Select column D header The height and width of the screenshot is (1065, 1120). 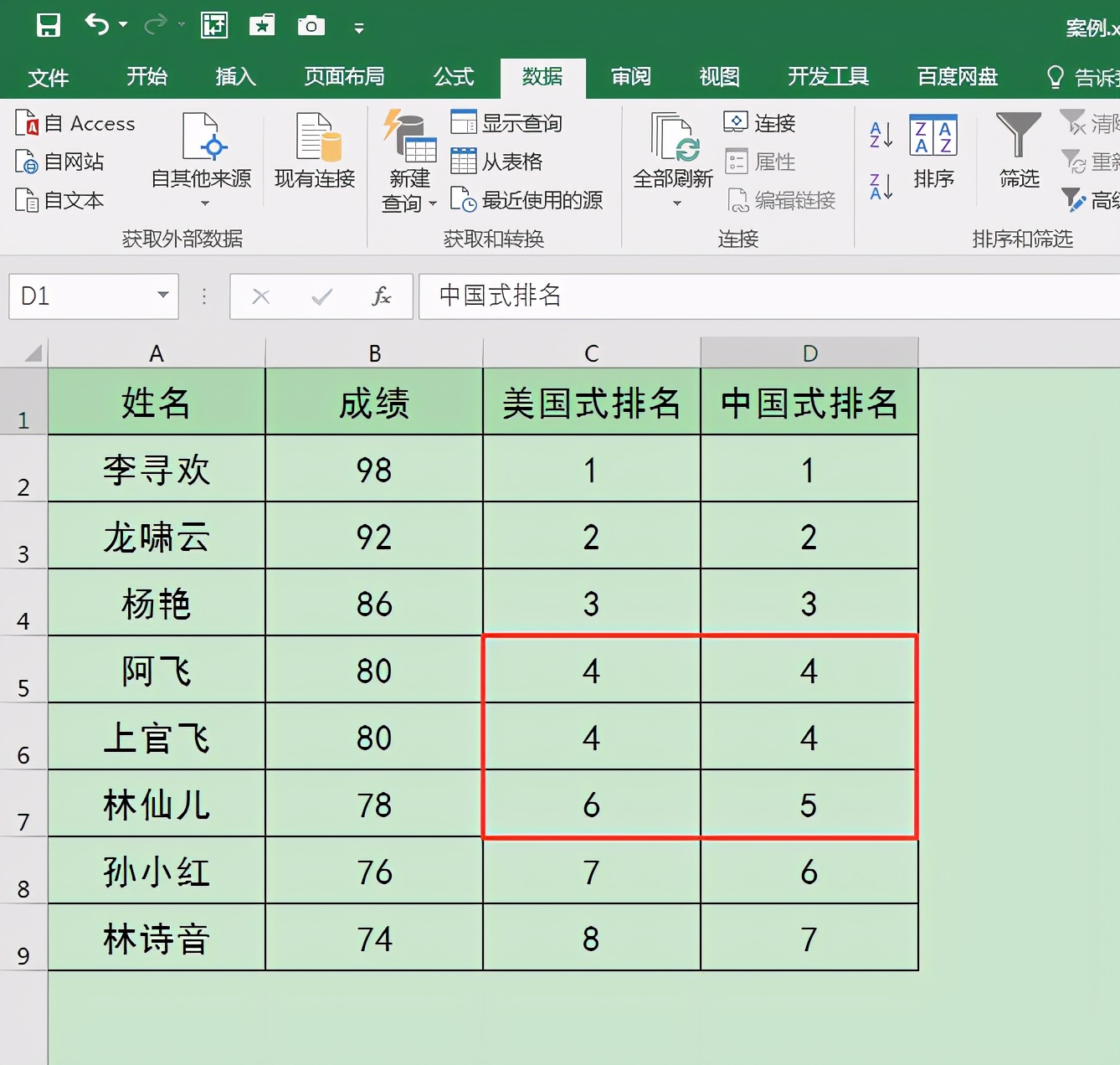point(809,352)
